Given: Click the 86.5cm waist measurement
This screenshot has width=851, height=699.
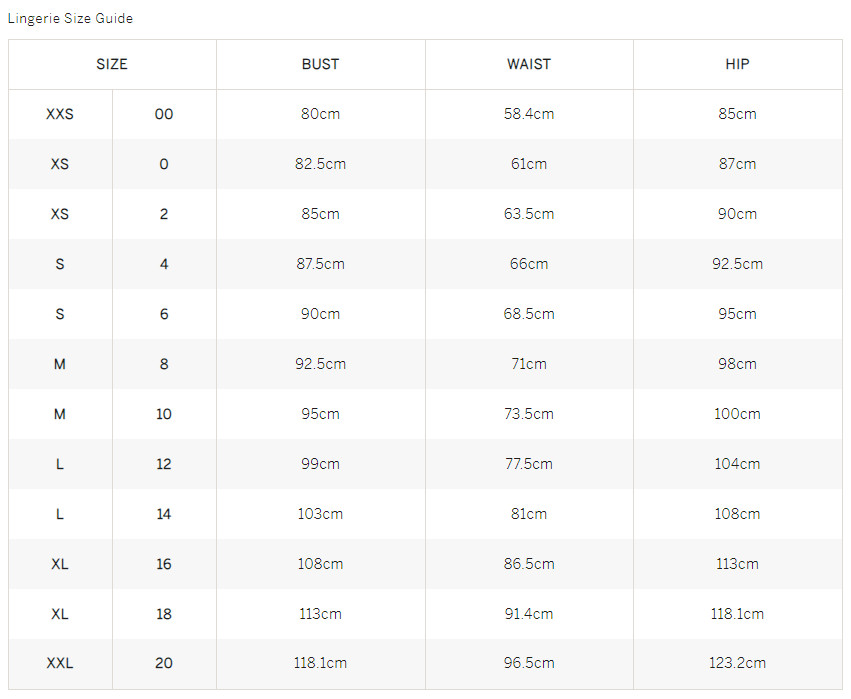Looking at the screenshot, I should pyautogui.click(x=529, y=564).
